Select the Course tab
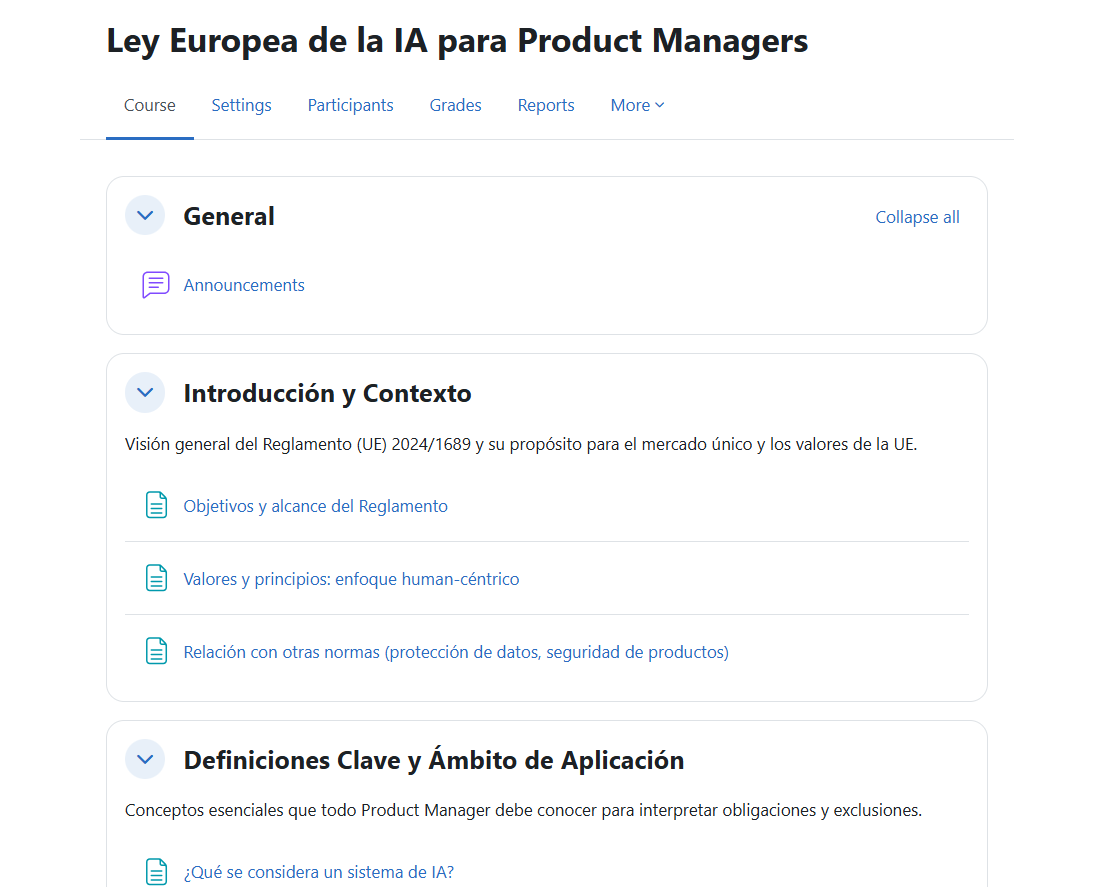The height and width of the screenshot is (887, 1101). (150, 105)
